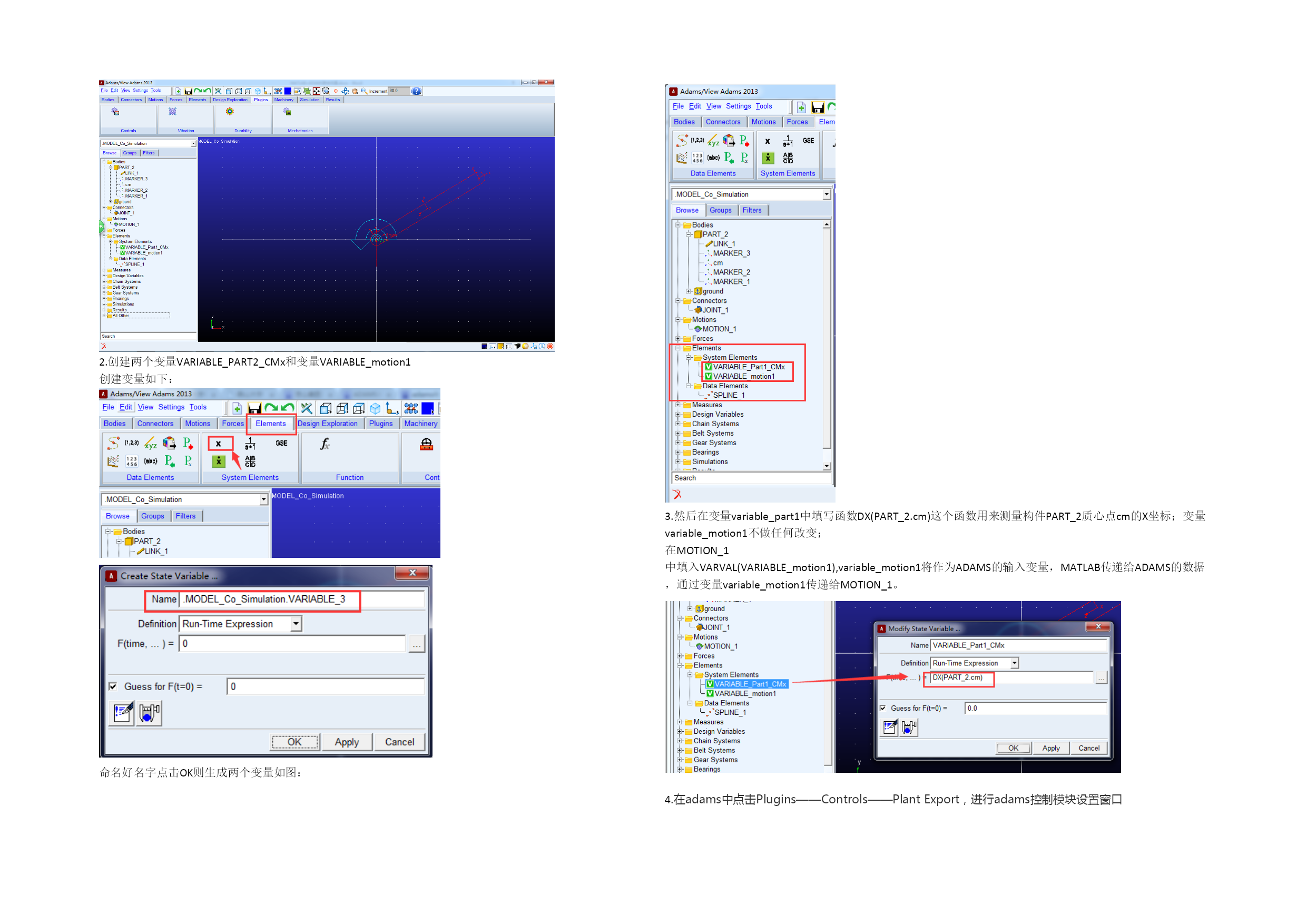Screen dimensions: 1307x924
Task: Click Controls toolkit icon right of Function group
Action: [426, 444]
